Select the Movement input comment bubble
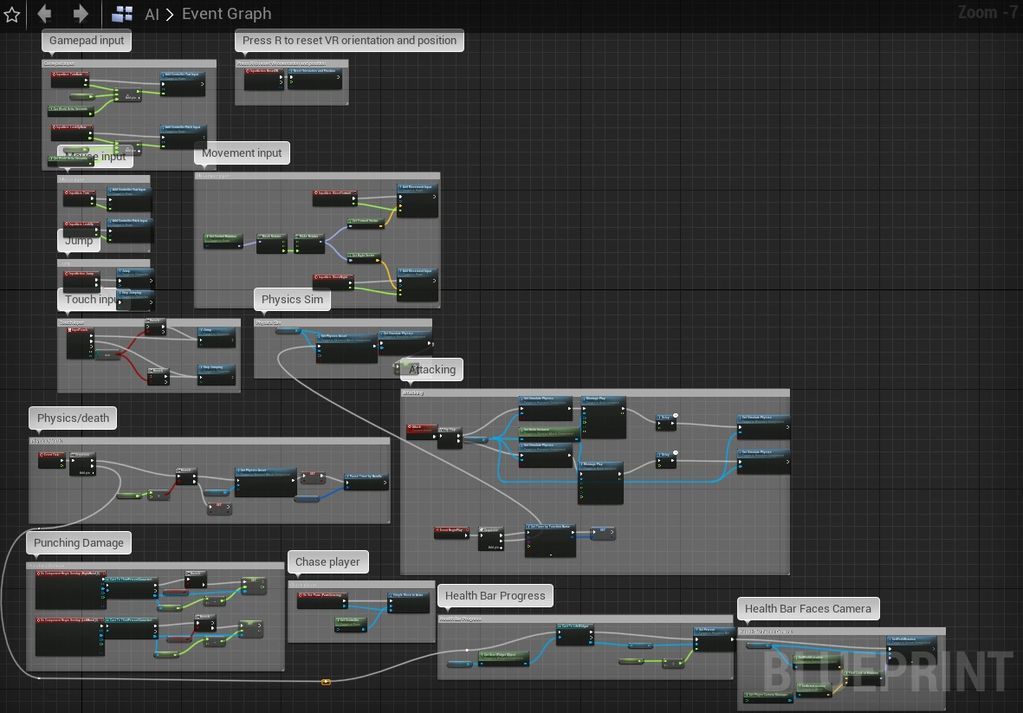Screen dimensions: 1023x713 242,153
